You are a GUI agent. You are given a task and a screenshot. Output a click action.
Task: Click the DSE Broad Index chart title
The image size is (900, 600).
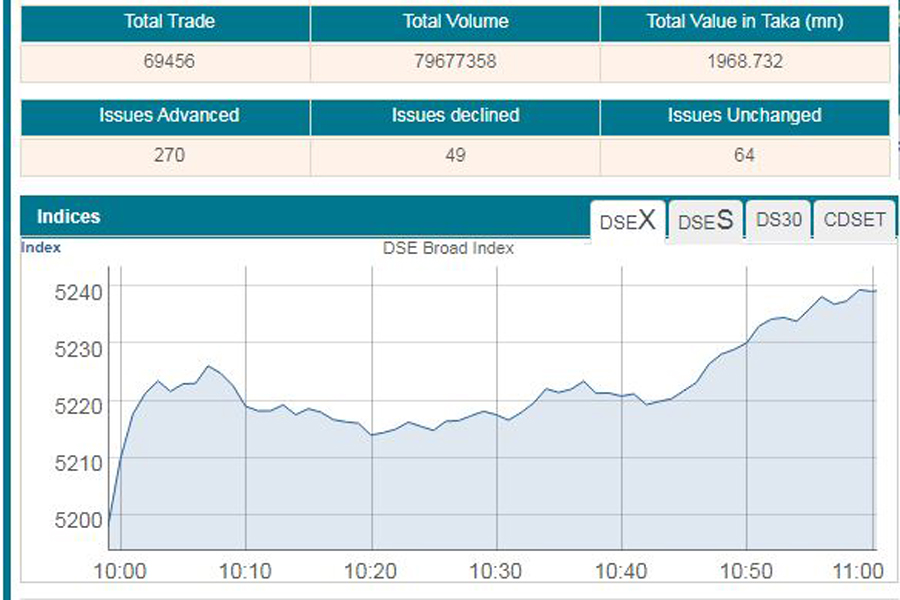(x=448, y=248)
